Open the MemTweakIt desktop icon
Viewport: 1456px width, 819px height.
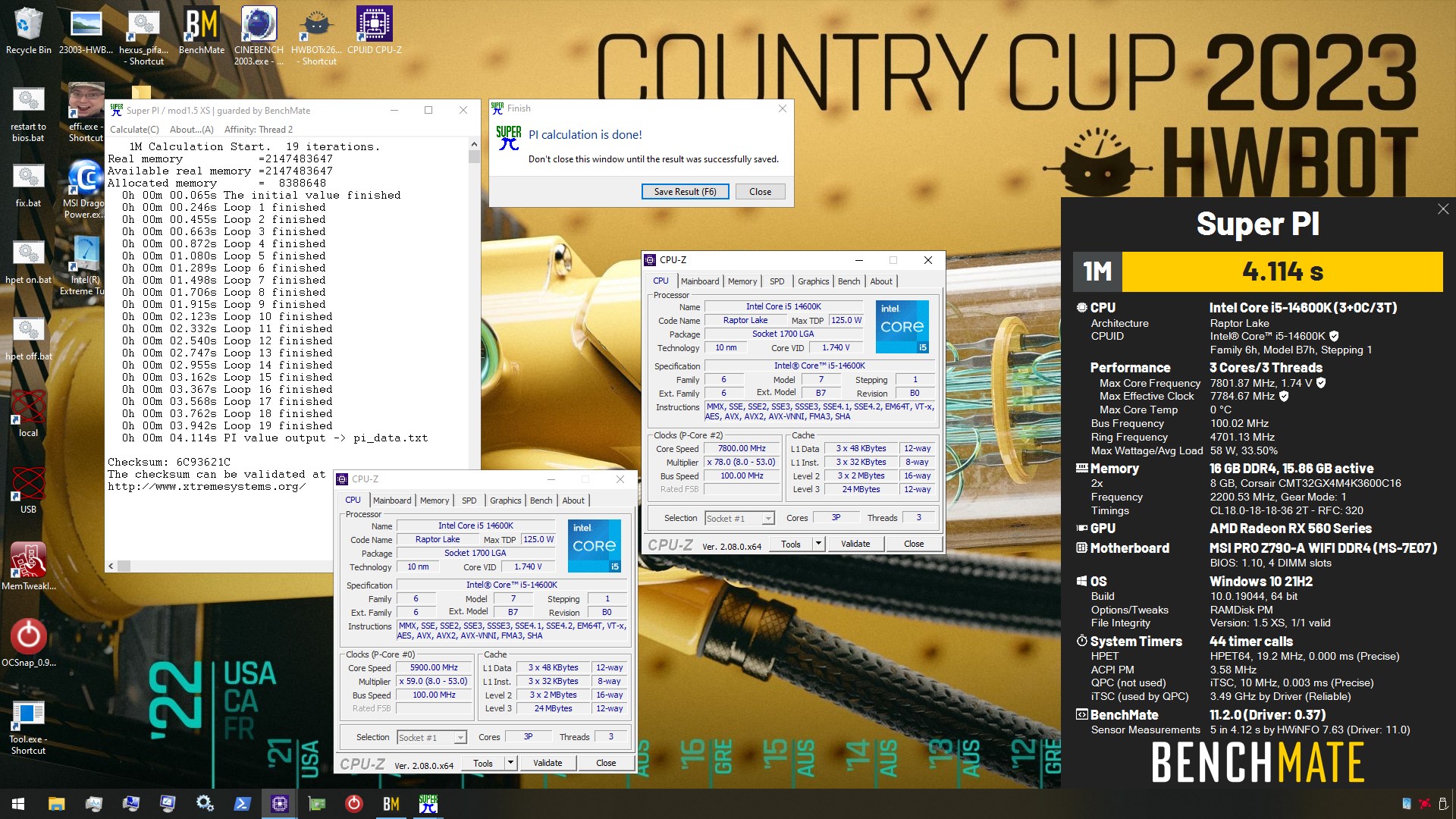coord(28,567)
